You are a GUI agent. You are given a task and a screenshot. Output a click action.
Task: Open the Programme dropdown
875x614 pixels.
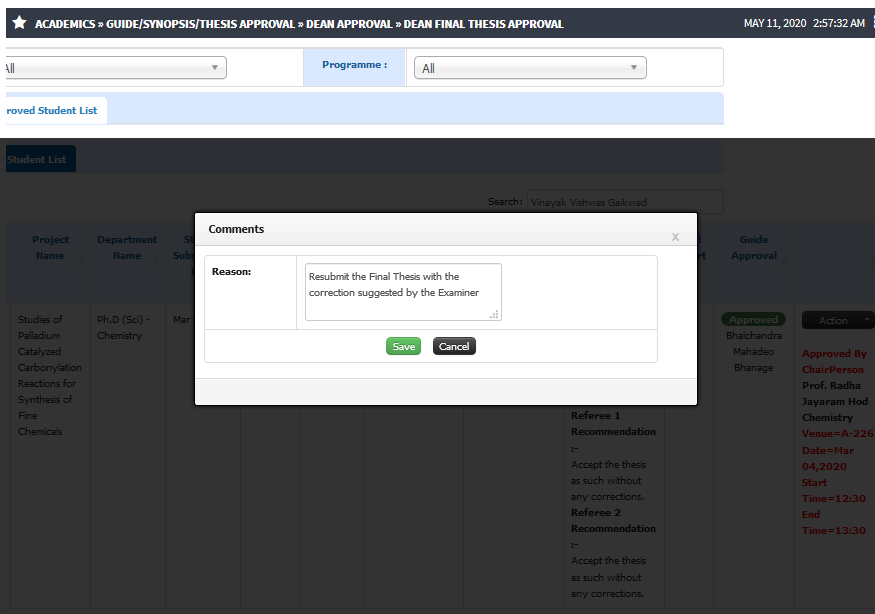[x=530, y=68]
